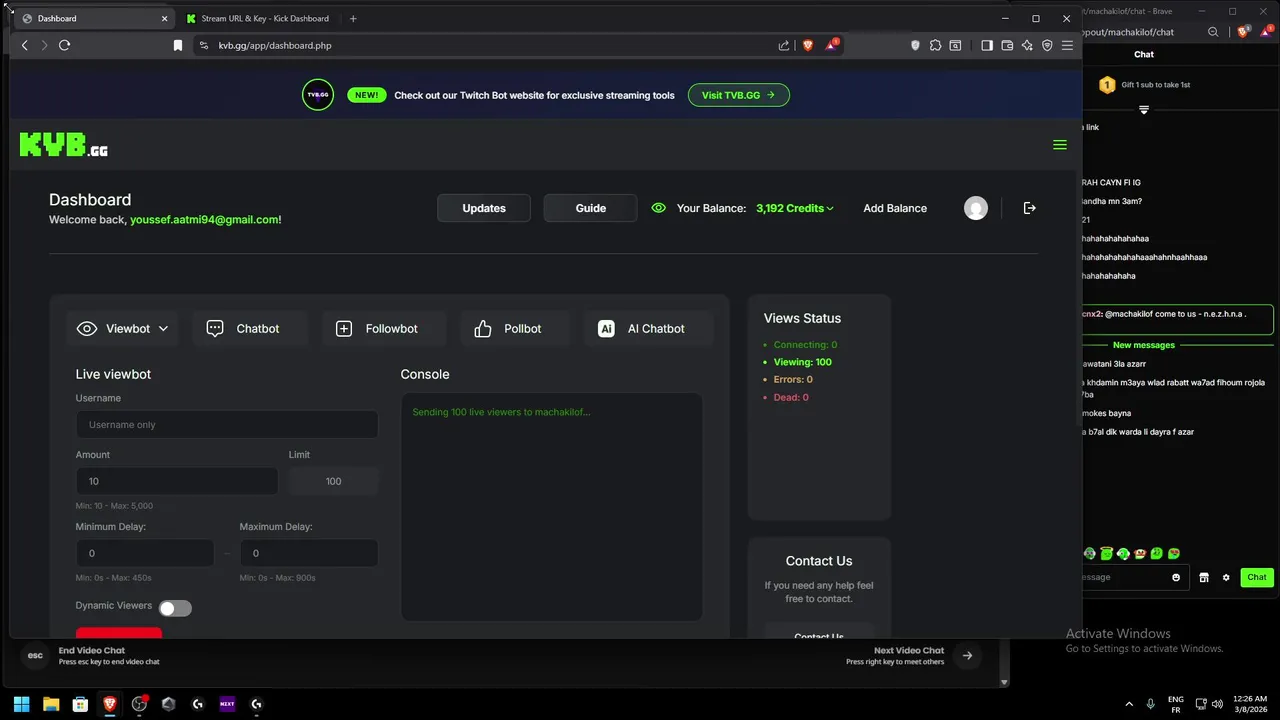The image size is (1280, 720).
Task: Open the Brave main menu icon
Action: click(1067, 45)
